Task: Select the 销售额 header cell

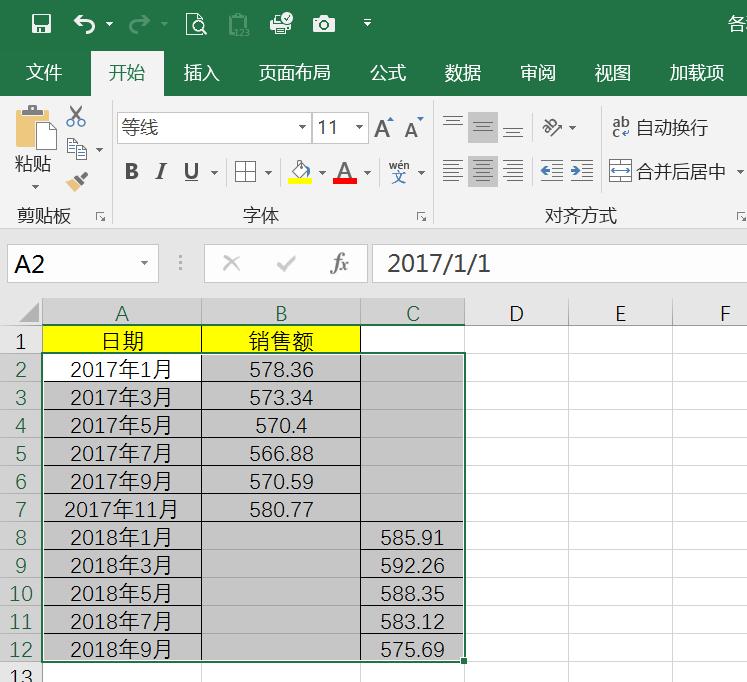Action: (281, 340)
